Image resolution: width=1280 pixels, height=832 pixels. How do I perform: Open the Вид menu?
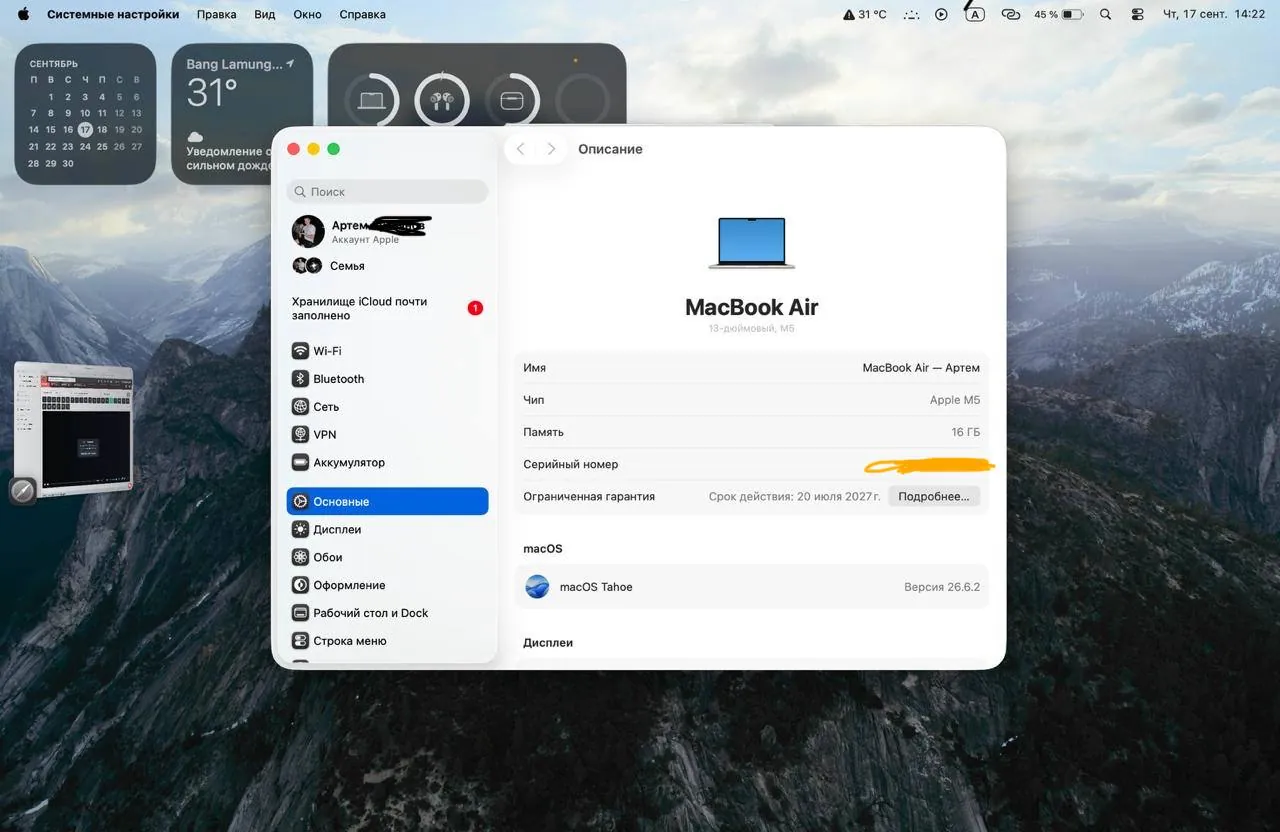265,14
